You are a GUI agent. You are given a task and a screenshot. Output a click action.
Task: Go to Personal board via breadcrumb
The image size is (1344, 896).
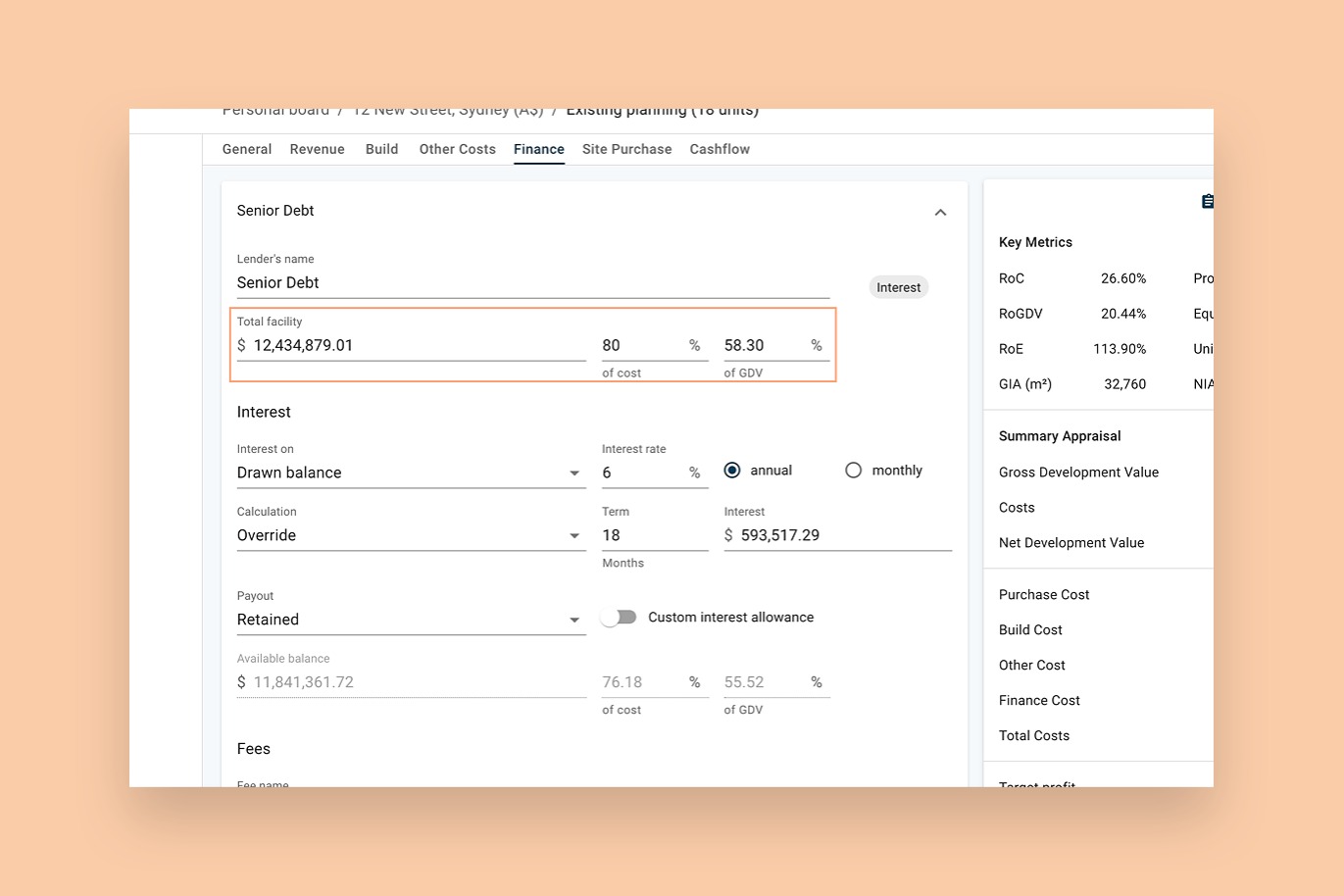click(275, 110)
